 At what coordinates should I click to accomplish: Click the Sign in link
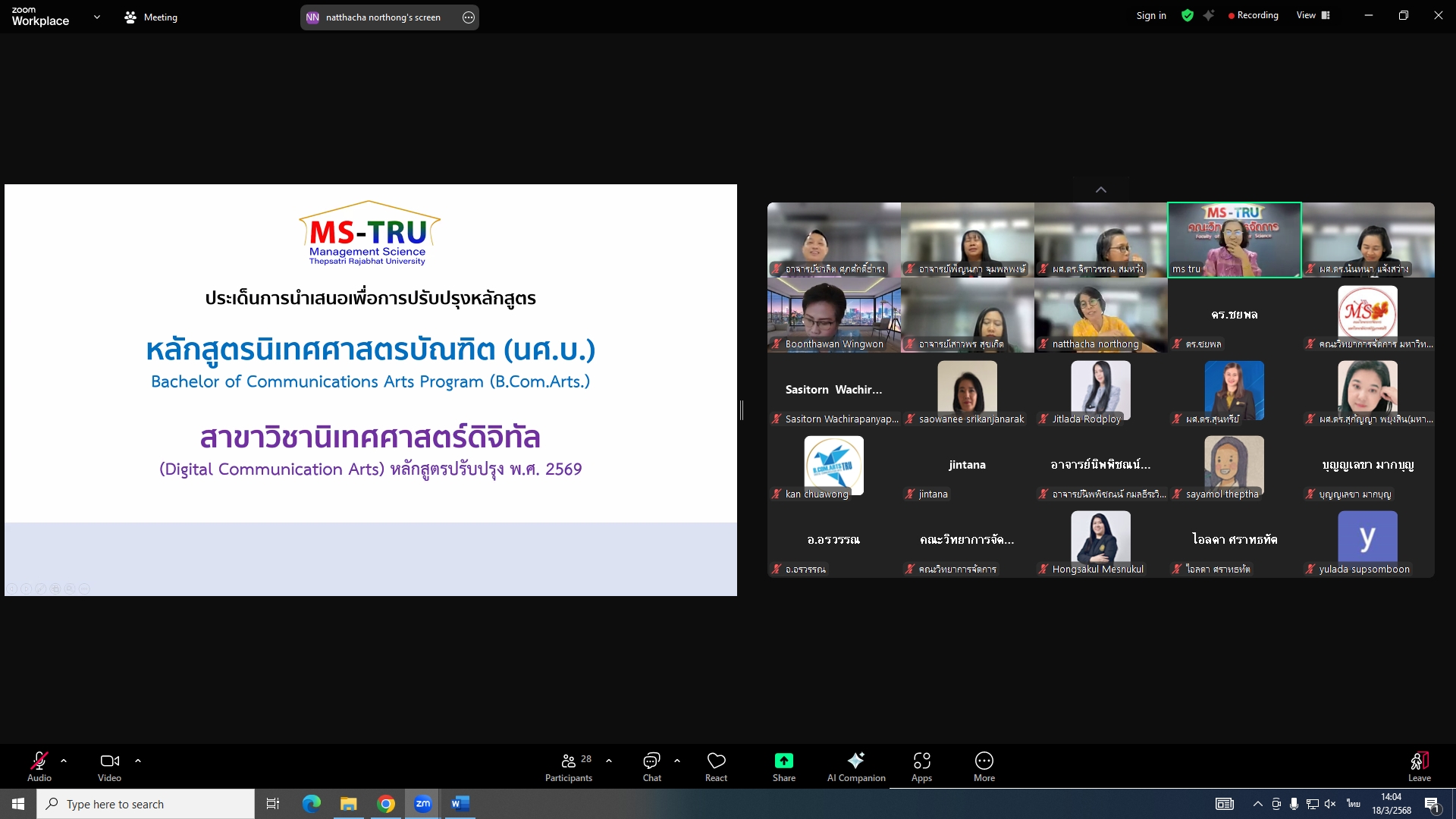pyautogui.click(x=1150, y=15)
